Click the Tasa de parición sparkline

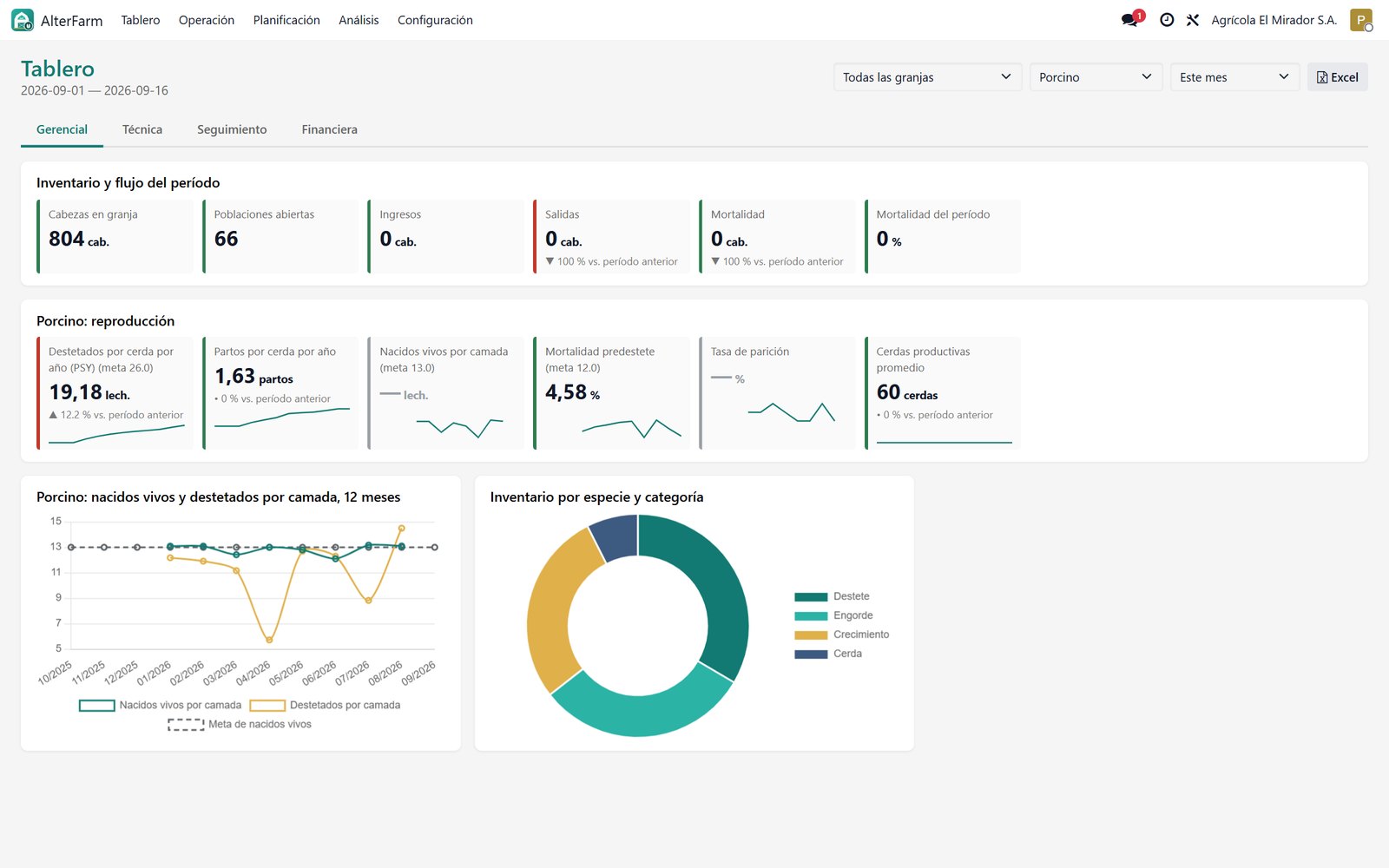(791, 412)
